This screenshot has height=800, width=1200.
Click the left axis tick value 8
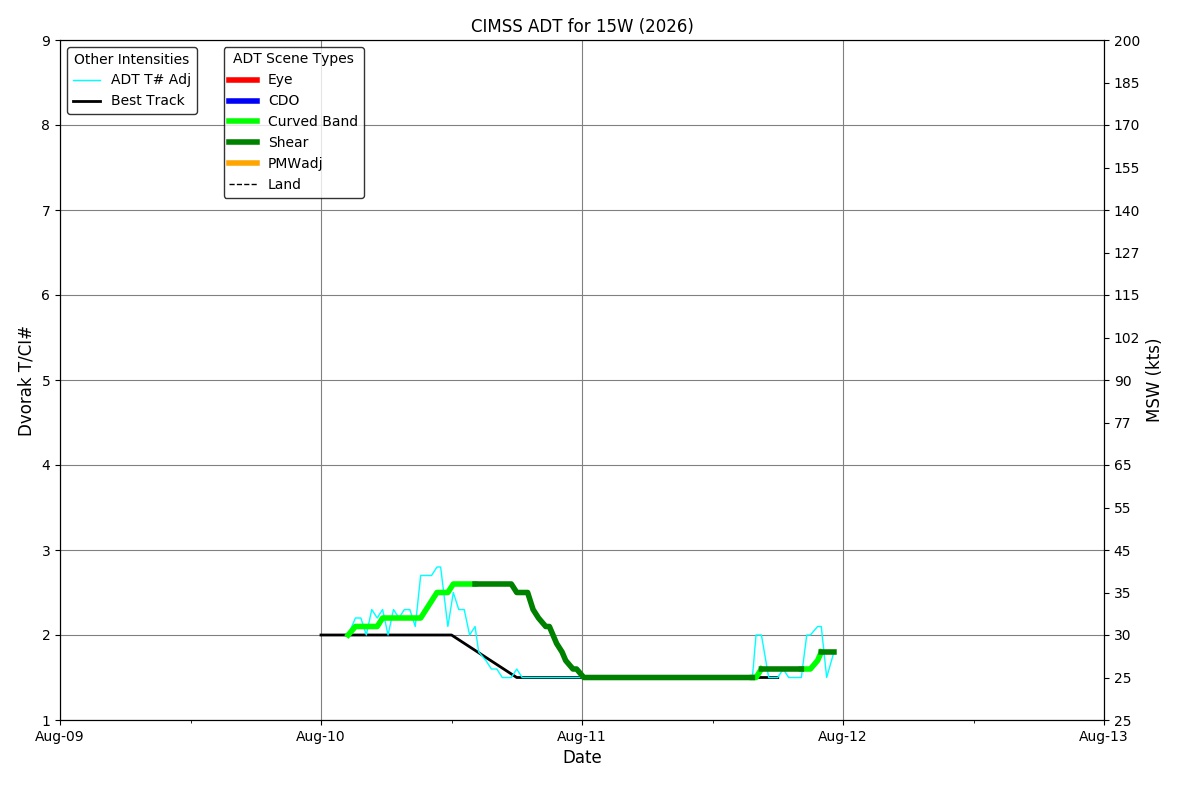(x=46, y=126)
